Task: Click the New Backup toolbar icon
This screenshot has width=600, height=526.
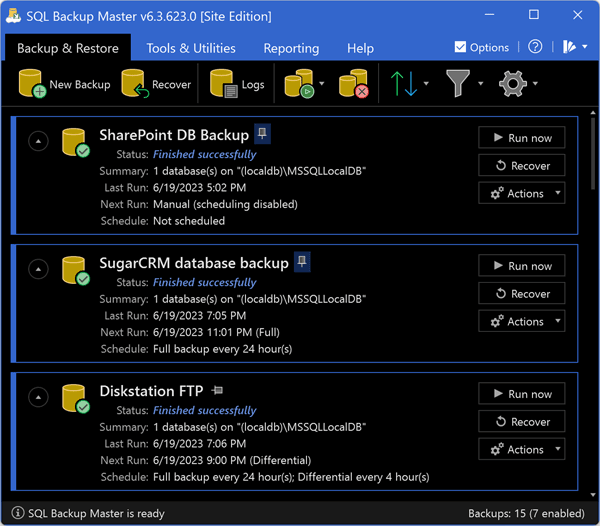Action: 32,84
